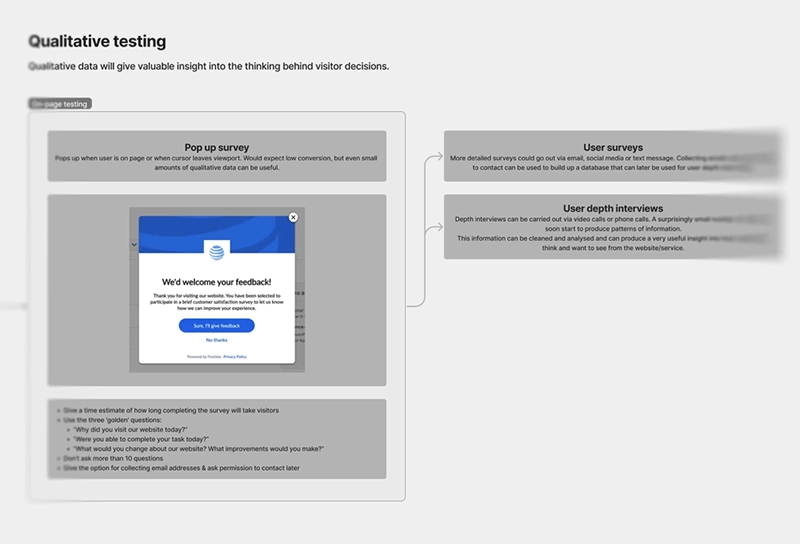This screenshot has height=544, width=800.
Task: Click the bullet about giving a time estimate
Action: click(x=171, y=410)
